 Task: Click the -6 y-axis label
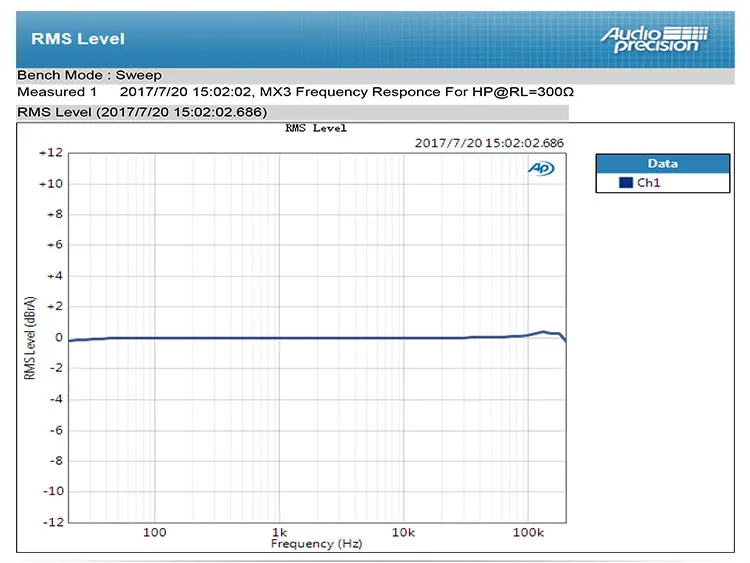pyautogui.click(x=56, y=430)
